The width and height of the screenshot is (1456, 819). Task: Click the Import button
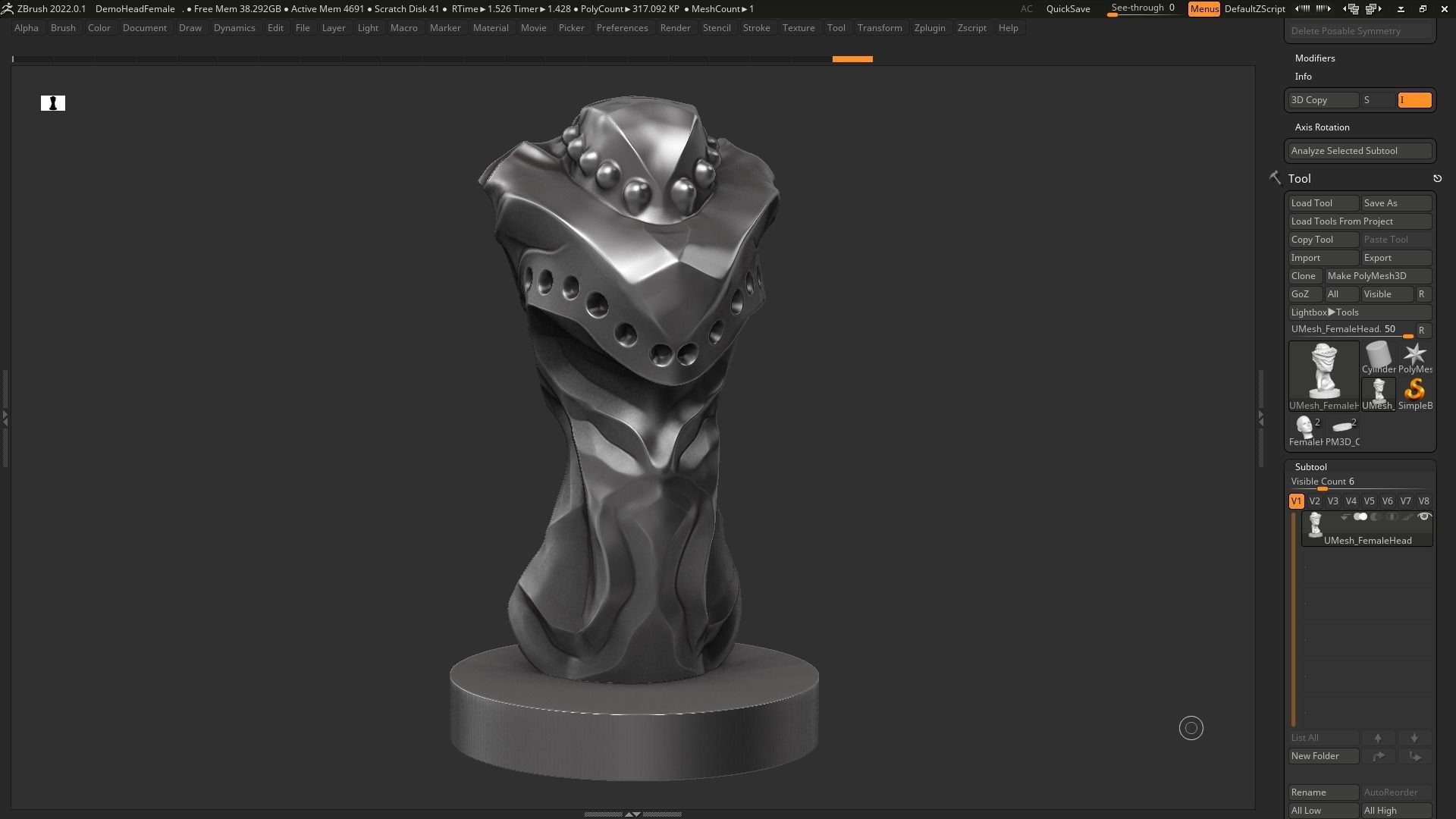(1324, 258)
